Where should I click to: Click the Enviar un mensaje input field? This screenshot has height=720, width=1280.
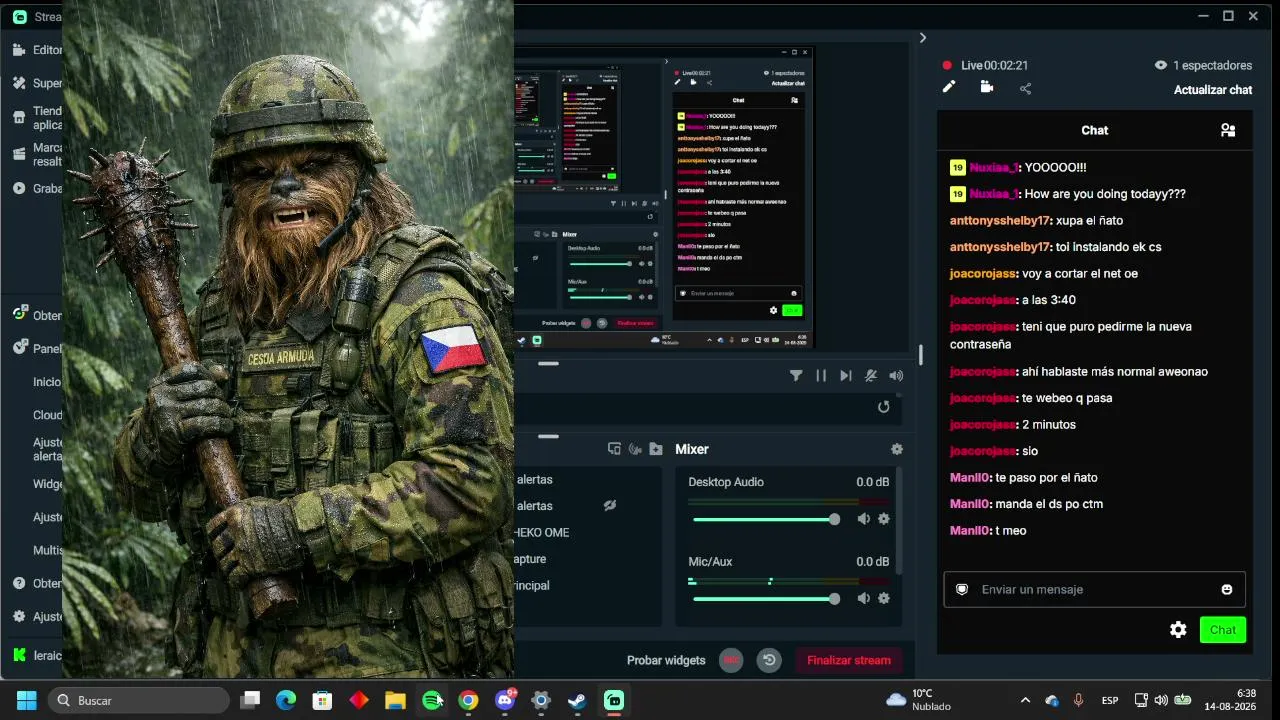(1094, 589)
